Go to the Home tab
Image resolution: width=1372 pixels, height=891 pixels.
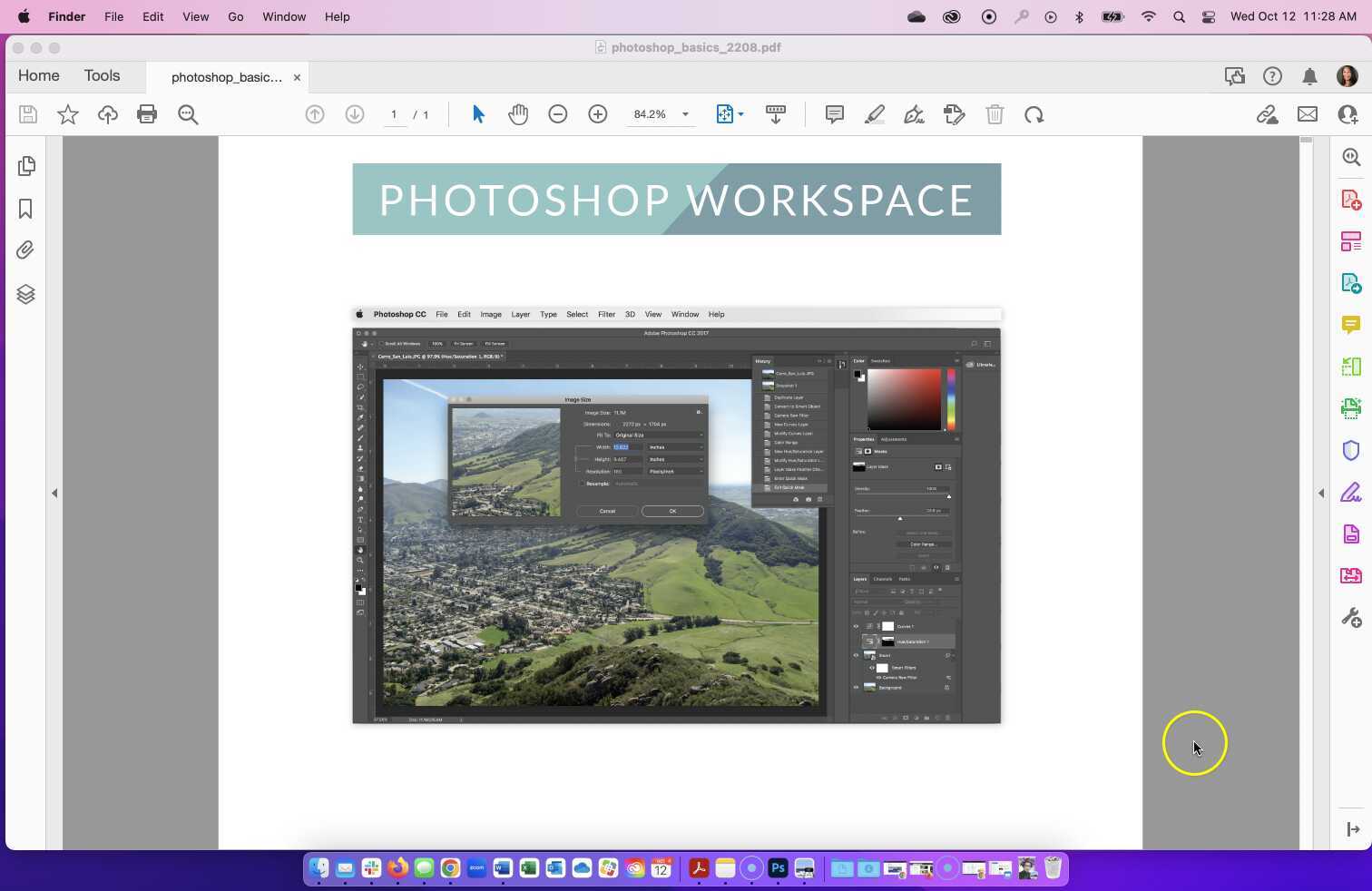39,76
